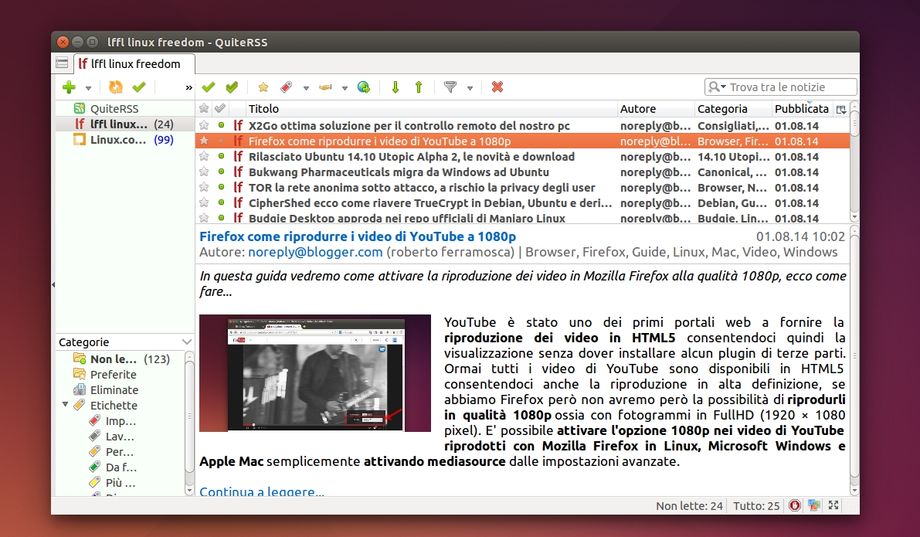This screenshot has width=920, height=537.
Task: Toggle star on the selected Firefox news row
Action: pos(204,141)
